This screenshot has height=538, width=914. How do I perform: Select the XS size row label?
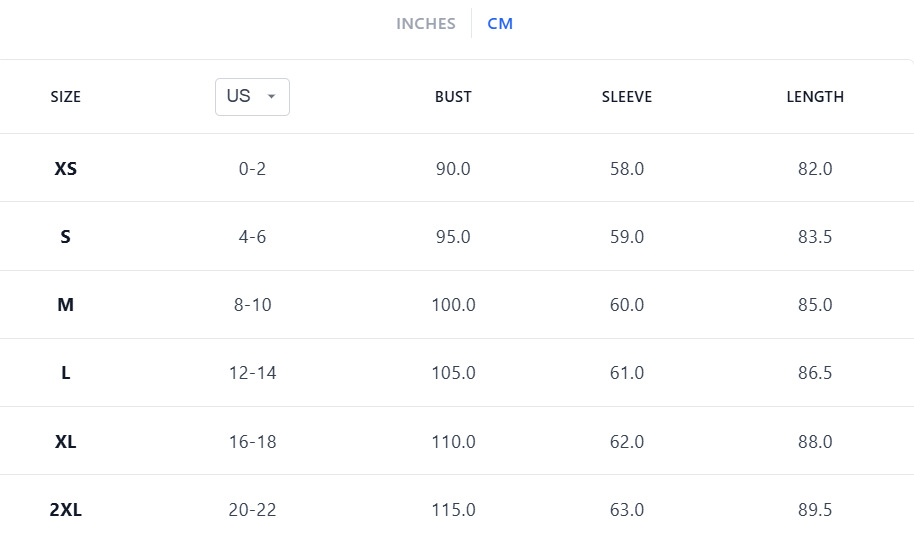tap(66, 169)
